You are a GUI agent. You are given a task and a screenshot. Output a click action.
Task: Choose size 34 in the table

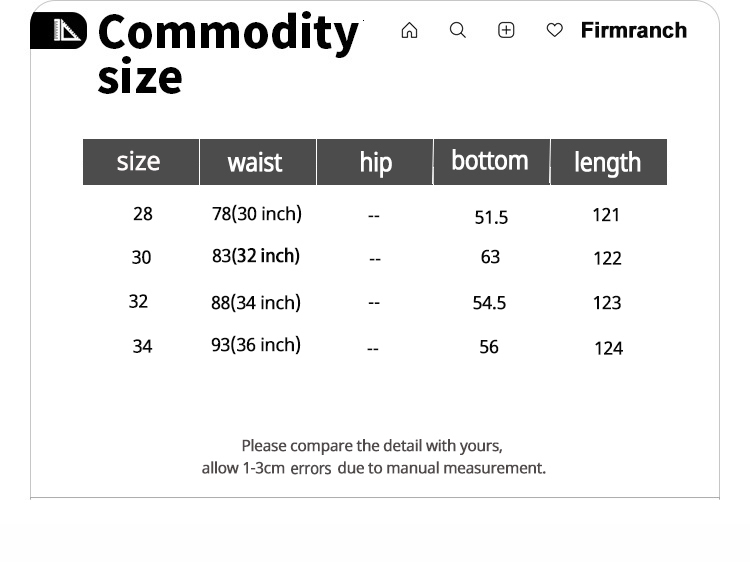click(x=143, y=347)
